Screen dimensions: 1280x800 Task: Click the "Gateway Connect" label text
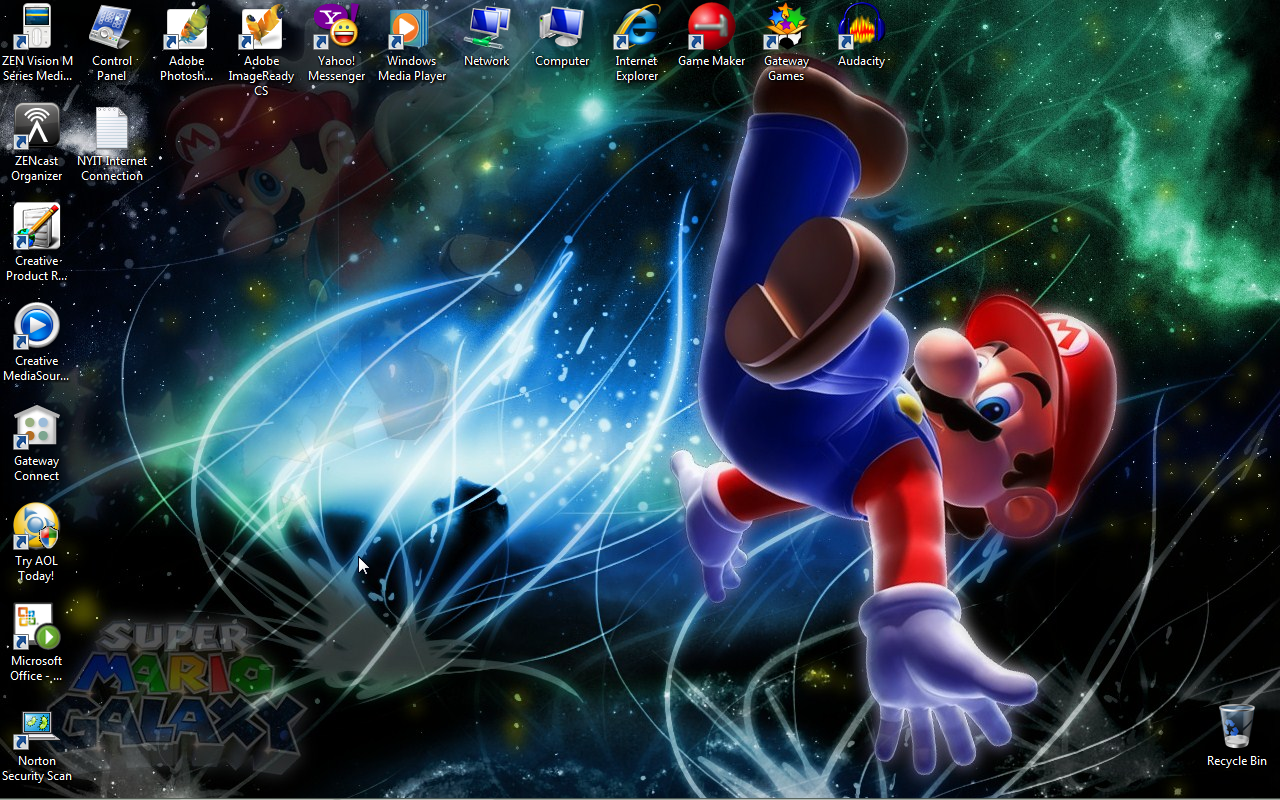37,468
